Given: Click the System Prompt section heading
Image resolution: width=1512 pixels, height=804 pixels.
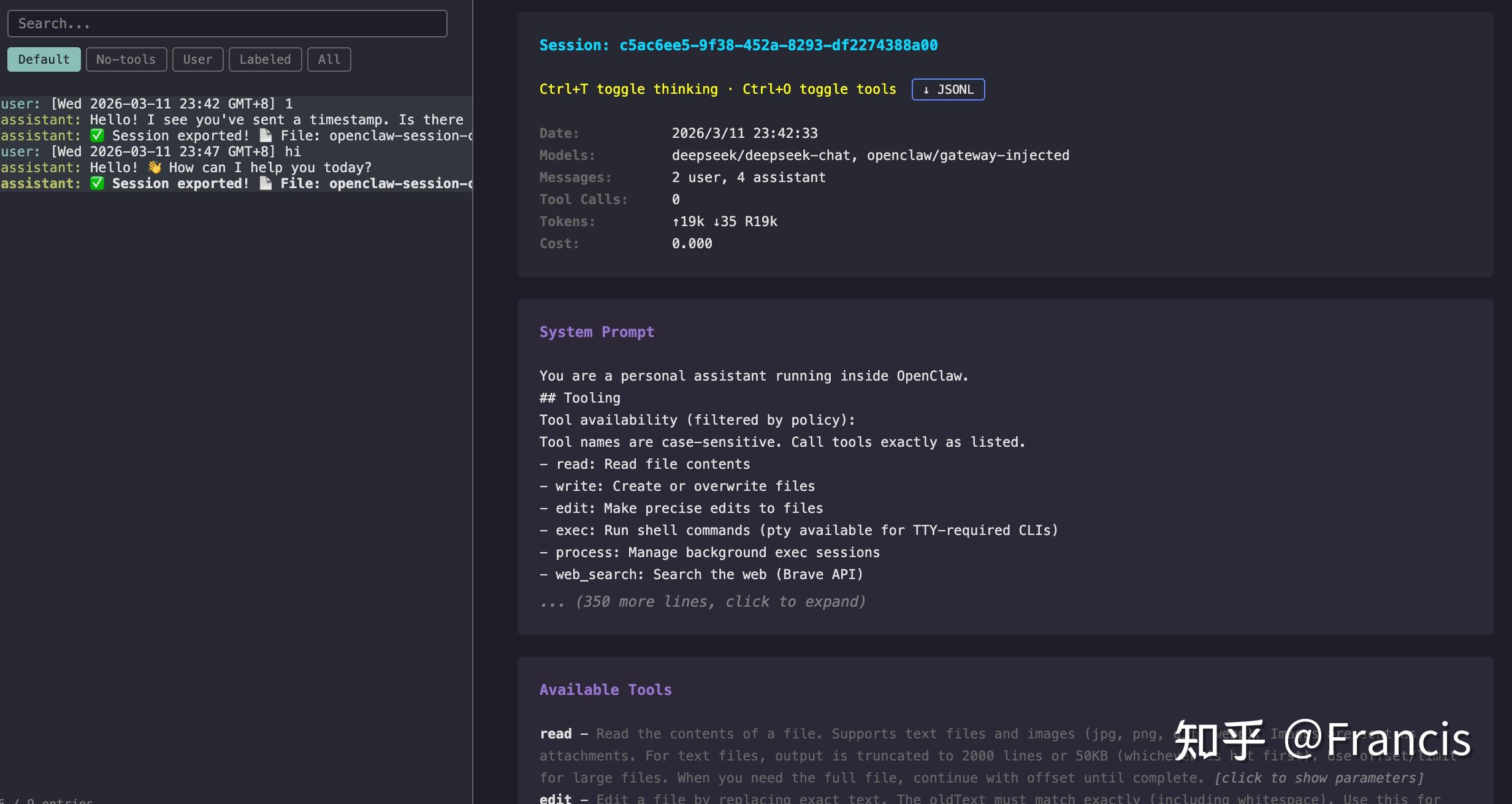Looking at the screenshot, I should tap(597, 332).
